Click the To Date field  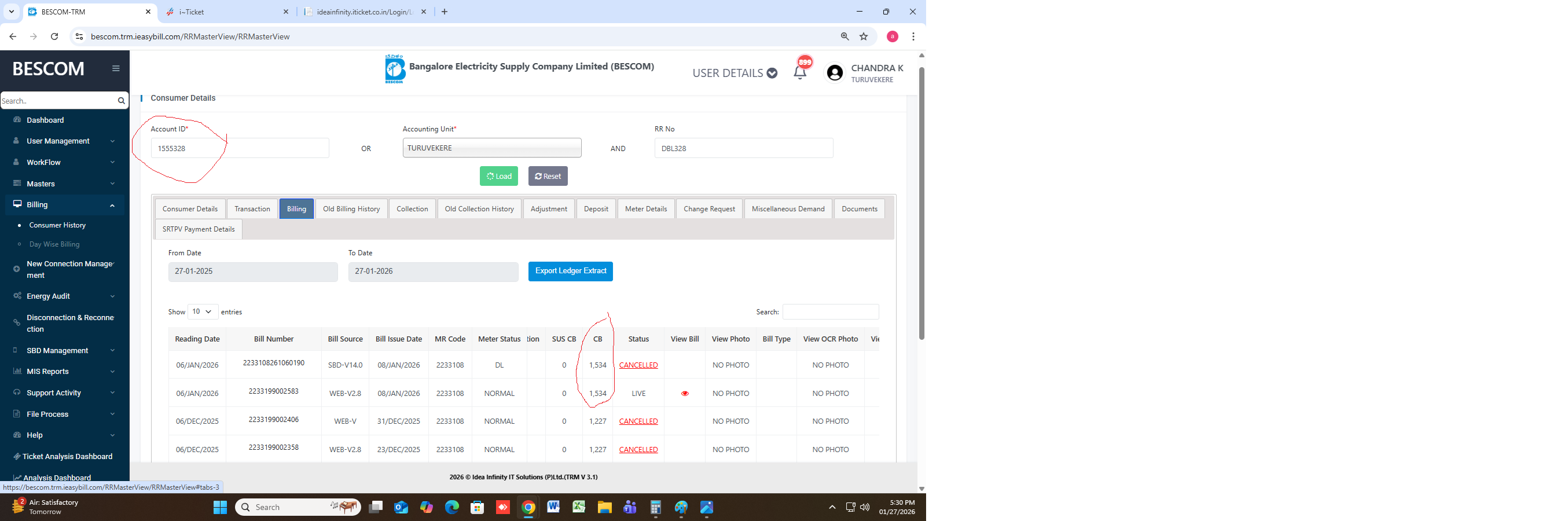click(433, 271)
